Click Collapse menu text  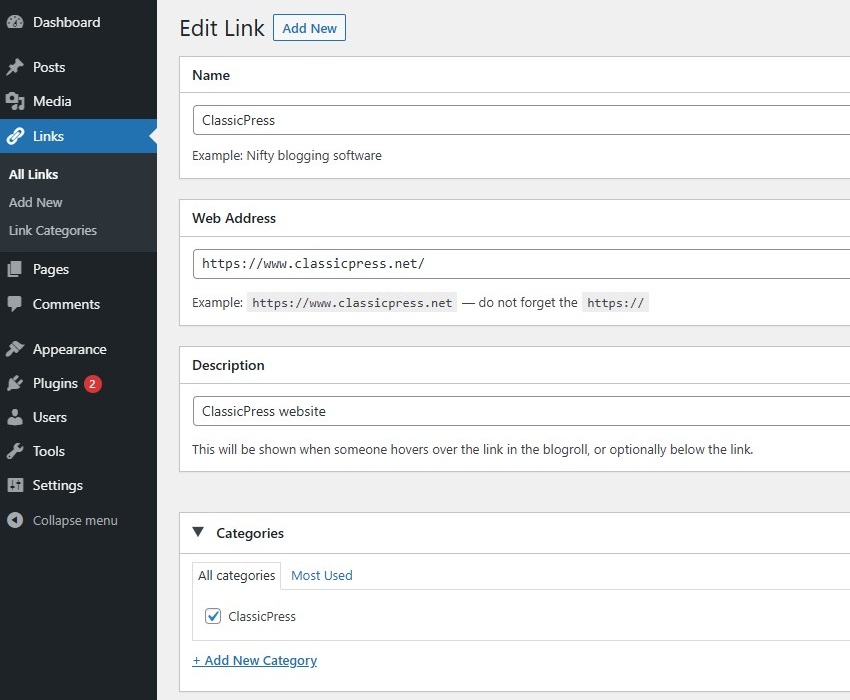coord(75,520)
